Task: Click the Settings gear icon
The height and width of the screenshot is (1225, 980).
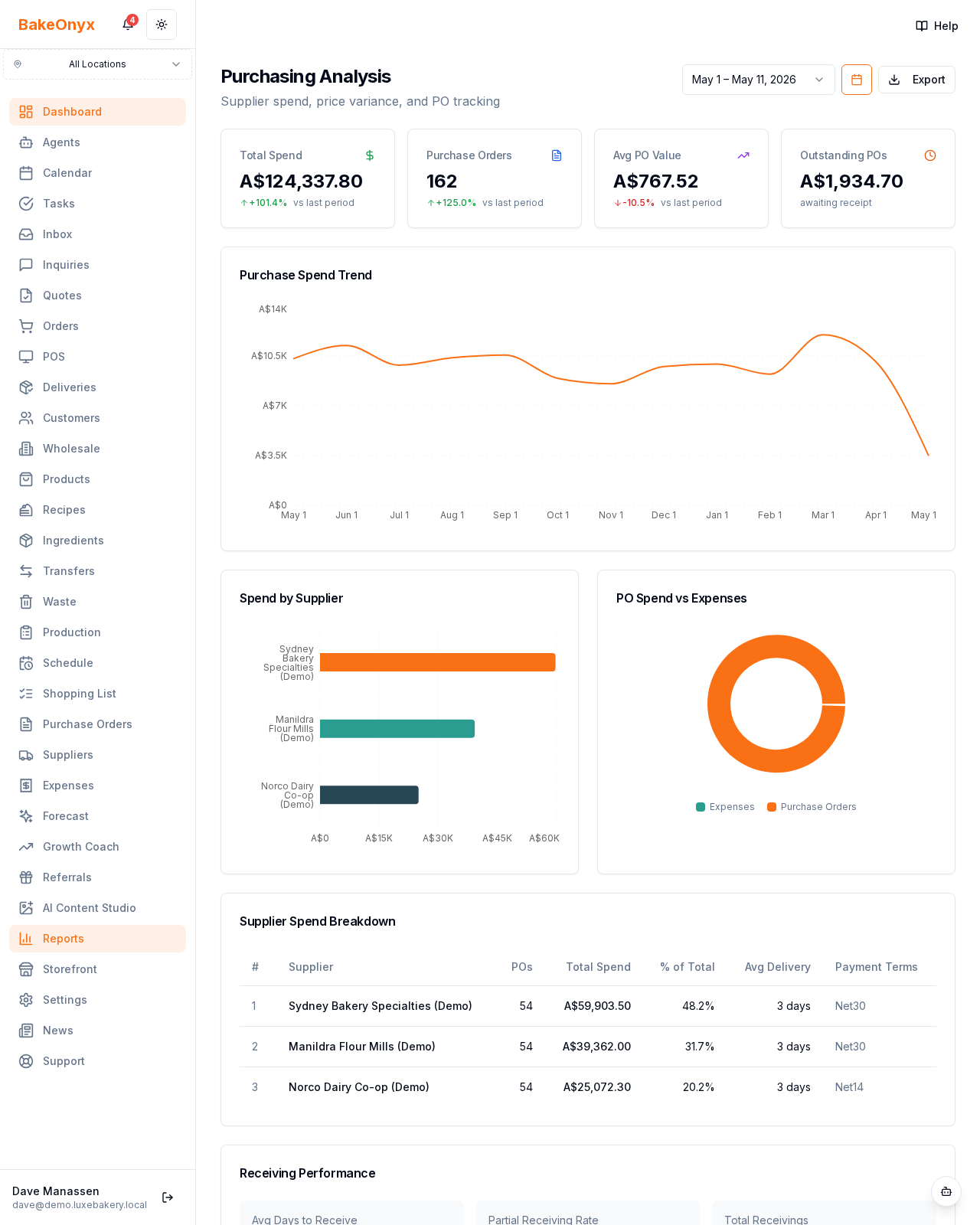Action: 26,1000
